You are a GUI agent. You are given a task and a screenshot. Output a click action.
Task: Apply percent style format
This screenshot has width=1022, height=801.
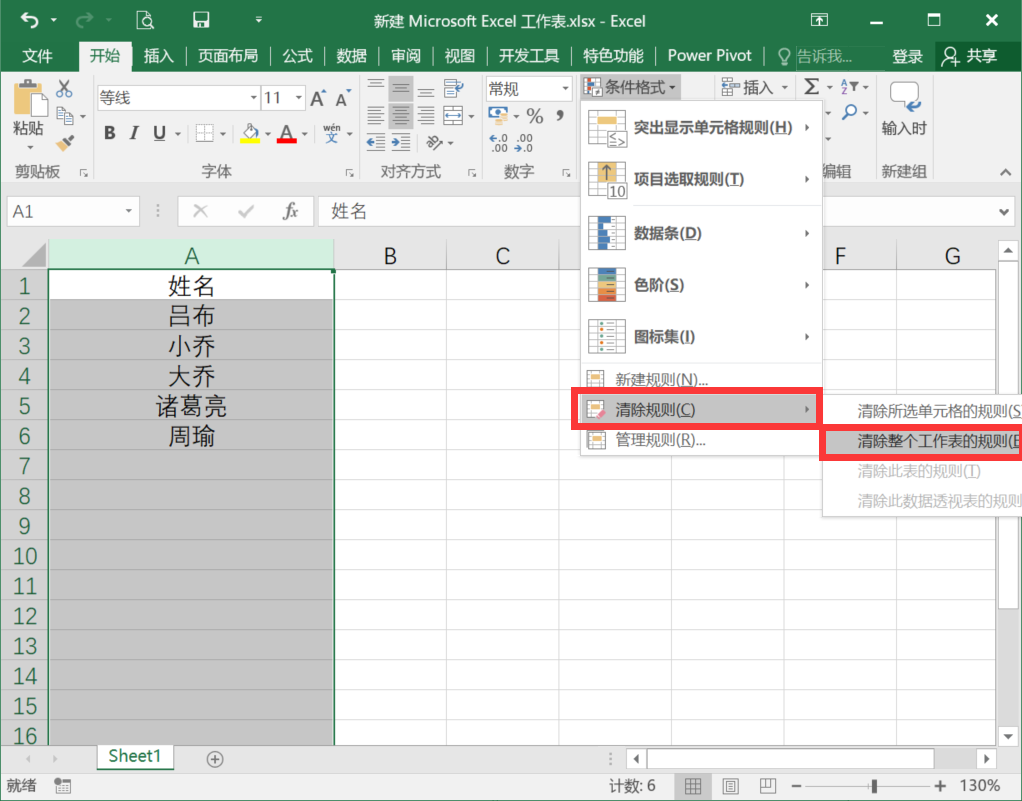(535, 116)
